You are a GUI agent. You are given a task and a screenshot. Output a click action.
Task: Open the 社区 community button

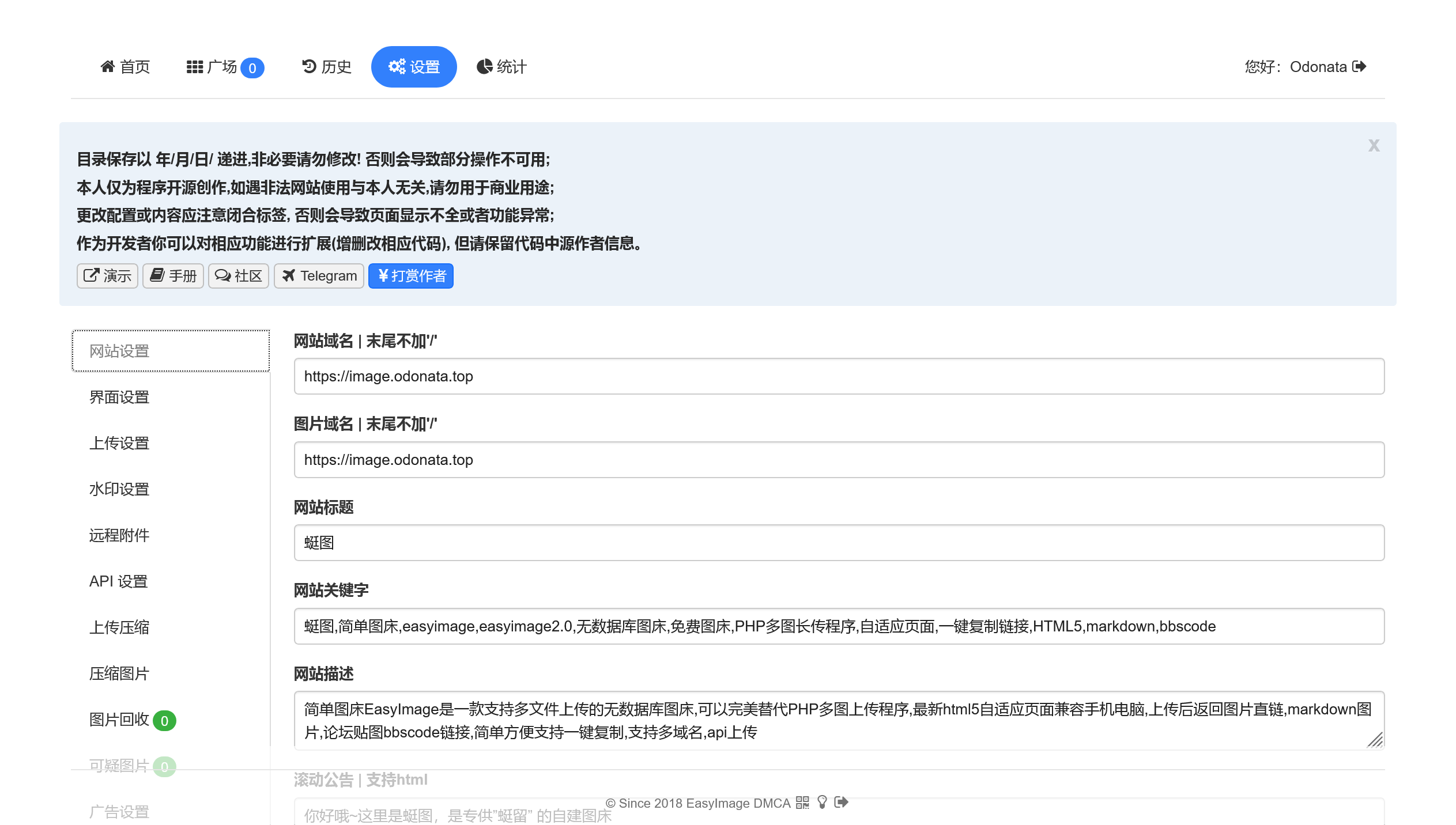click(x=239, y=276)
